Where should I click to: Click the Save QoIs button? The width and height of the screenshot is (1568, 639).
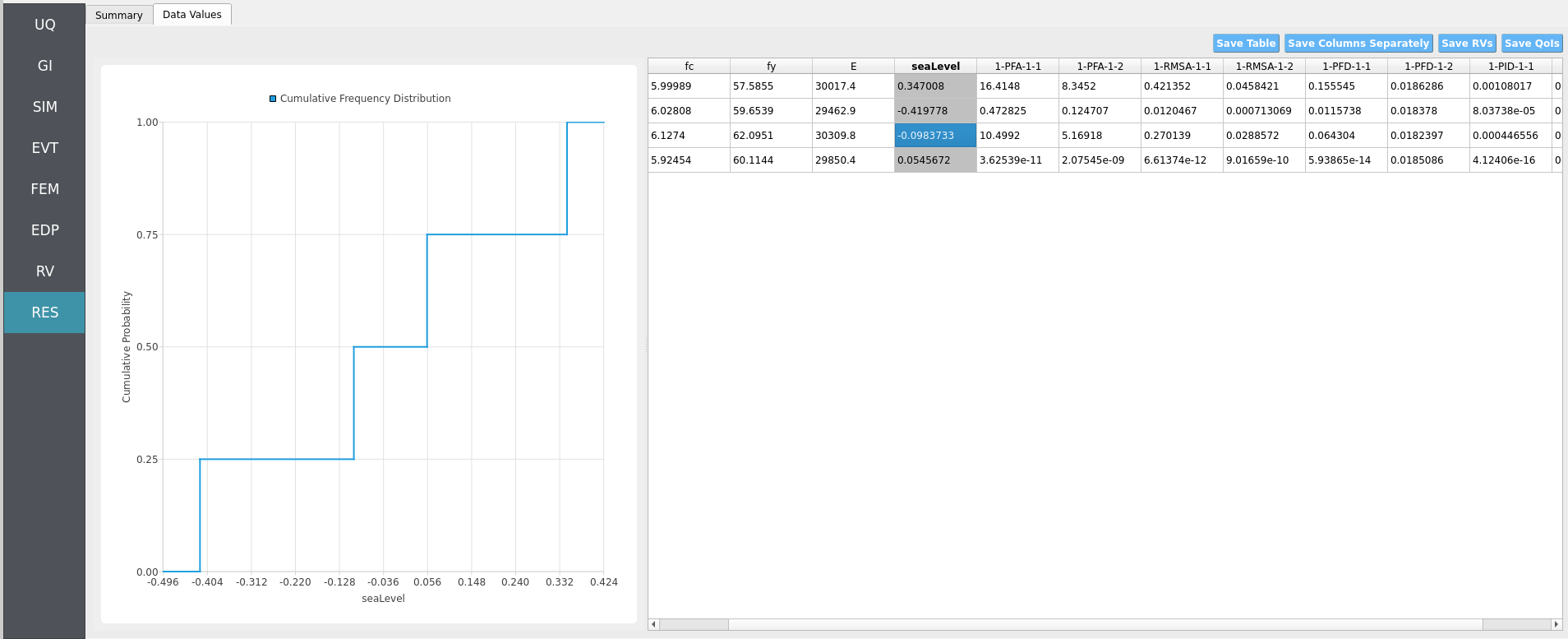[1532, 44]
